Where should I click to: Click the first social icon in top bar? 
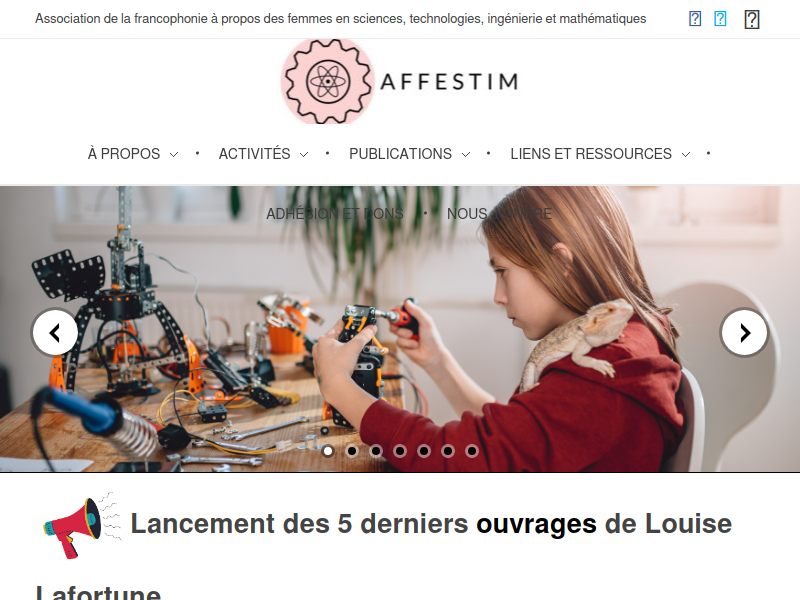695,19
